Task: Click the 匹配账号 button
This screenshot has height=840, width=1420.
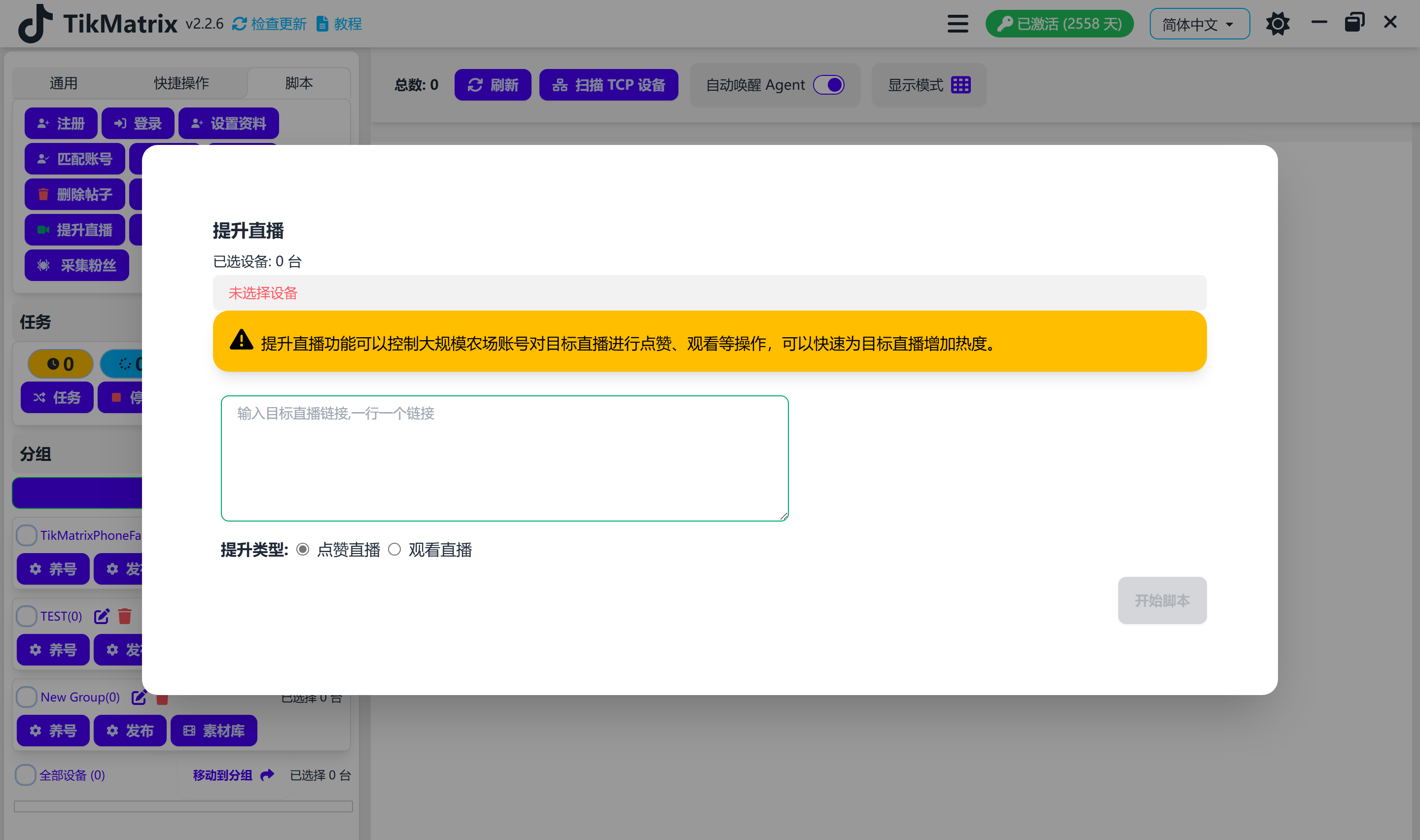Action: 75,159
